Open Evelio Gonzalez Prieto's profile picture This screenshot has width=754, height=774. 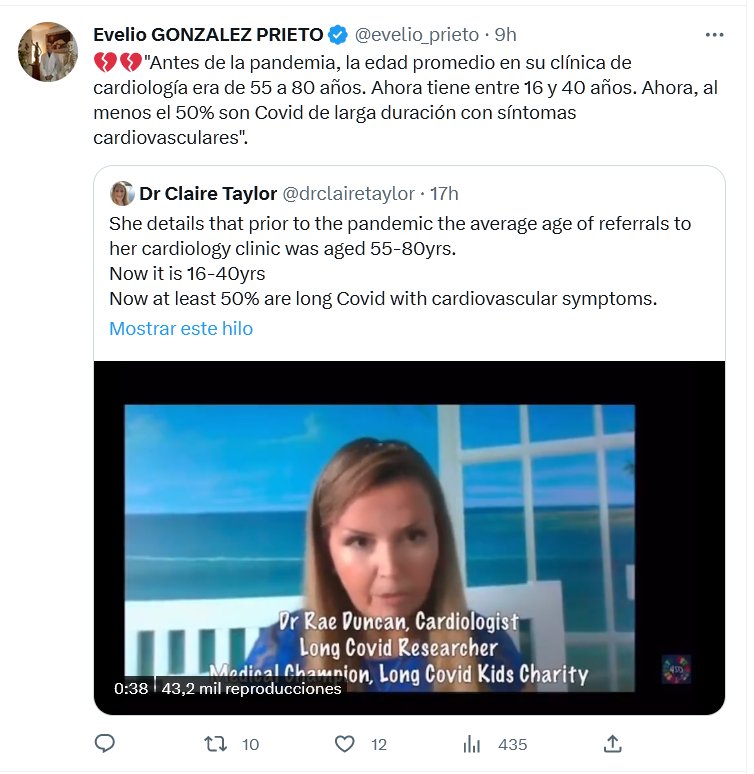click(x=48, y=51)
